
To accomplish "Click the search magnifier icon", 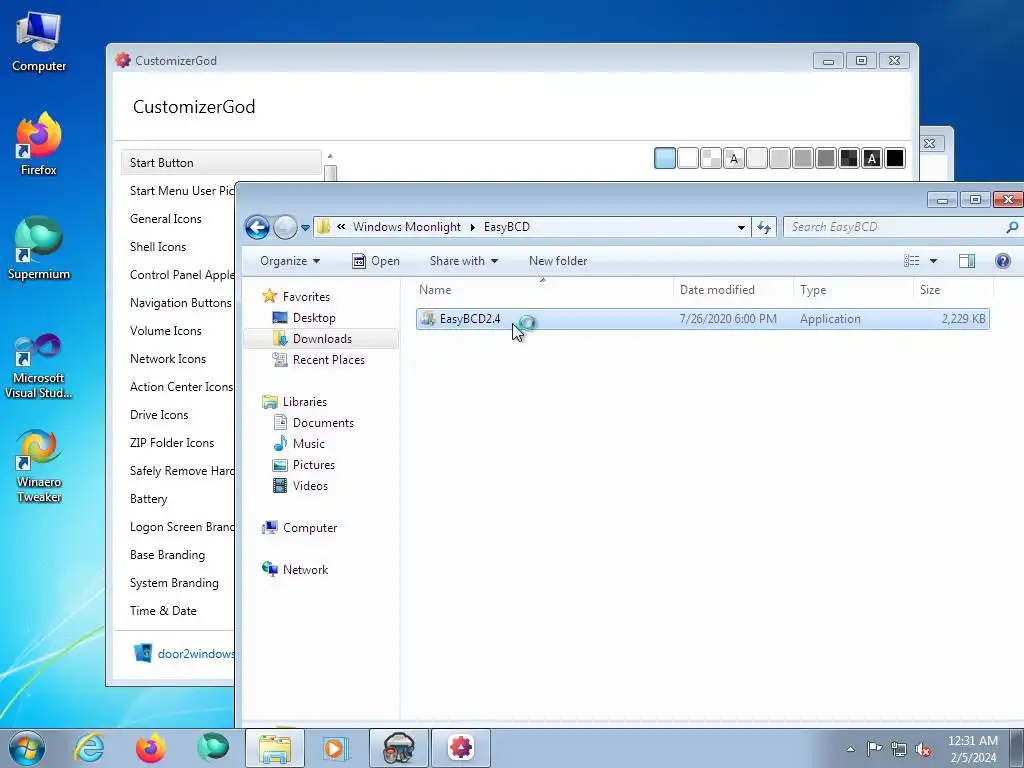I will click(x=1012, y=227).
